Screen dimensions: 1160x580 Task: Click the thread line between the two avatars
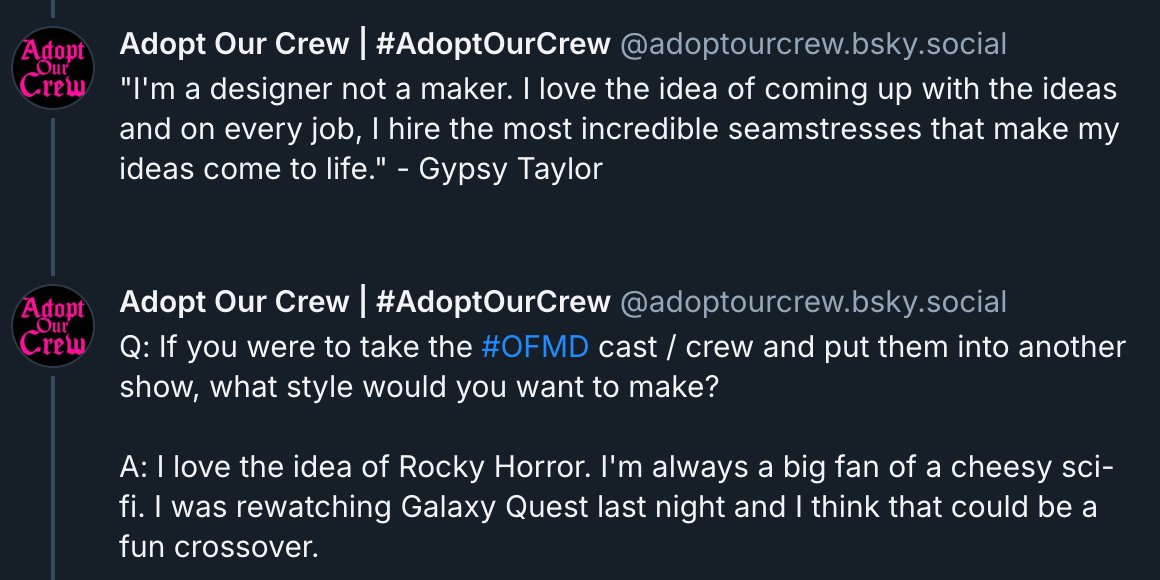(x=52, y=200)
